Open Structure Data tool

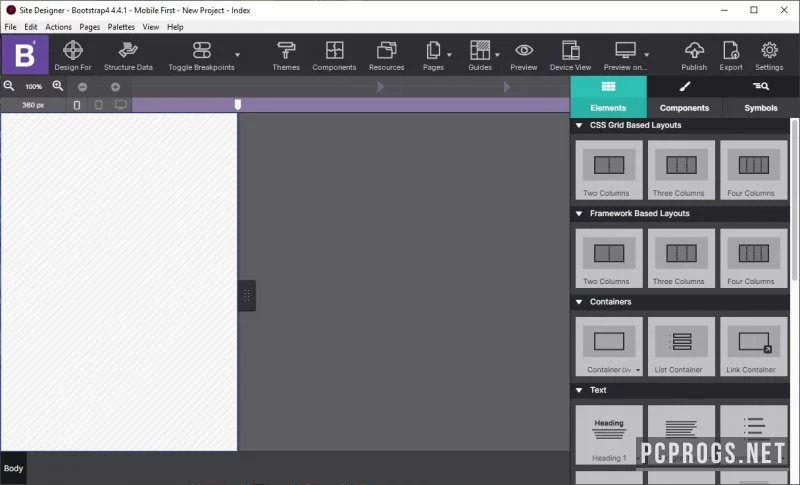click(x=128, y=56)
